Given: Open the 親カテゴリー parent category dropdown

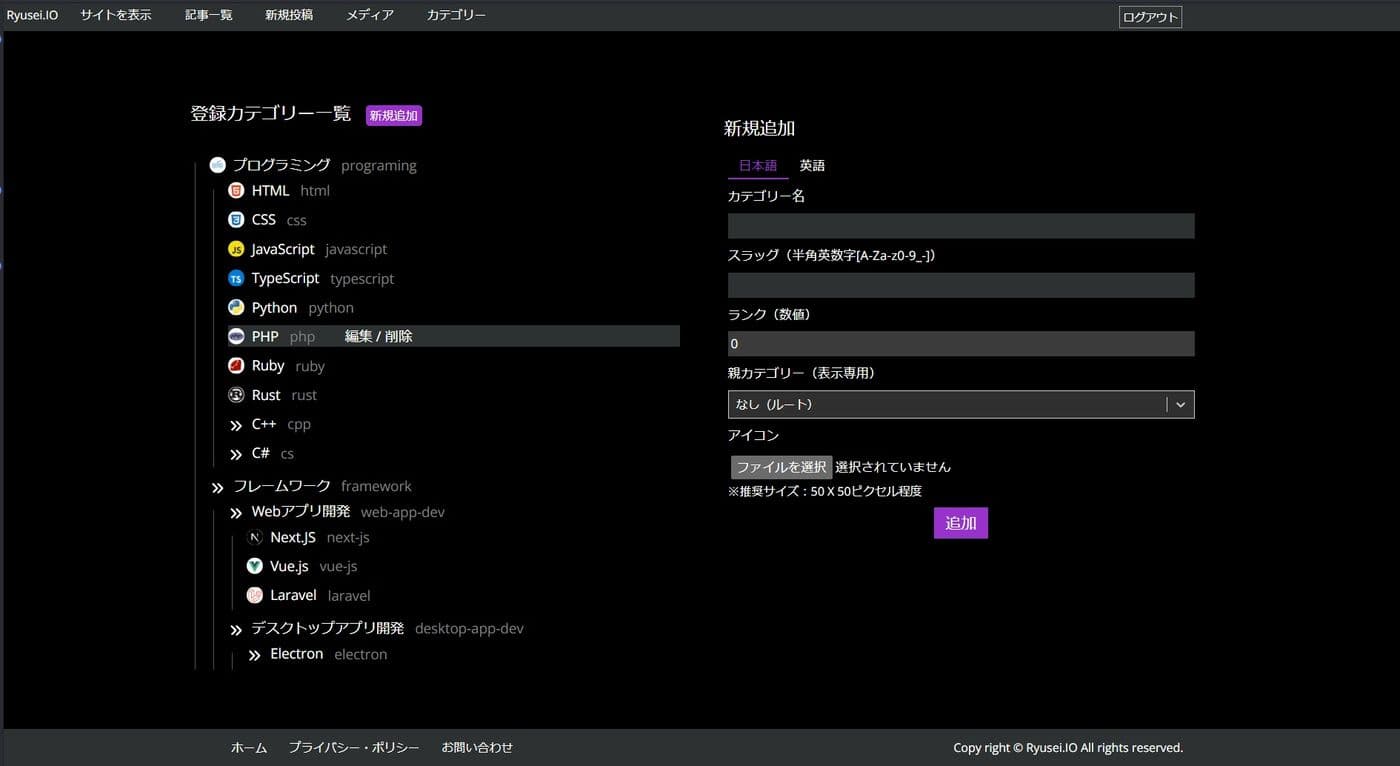Looking at the screenshot, I should (960, 404).
